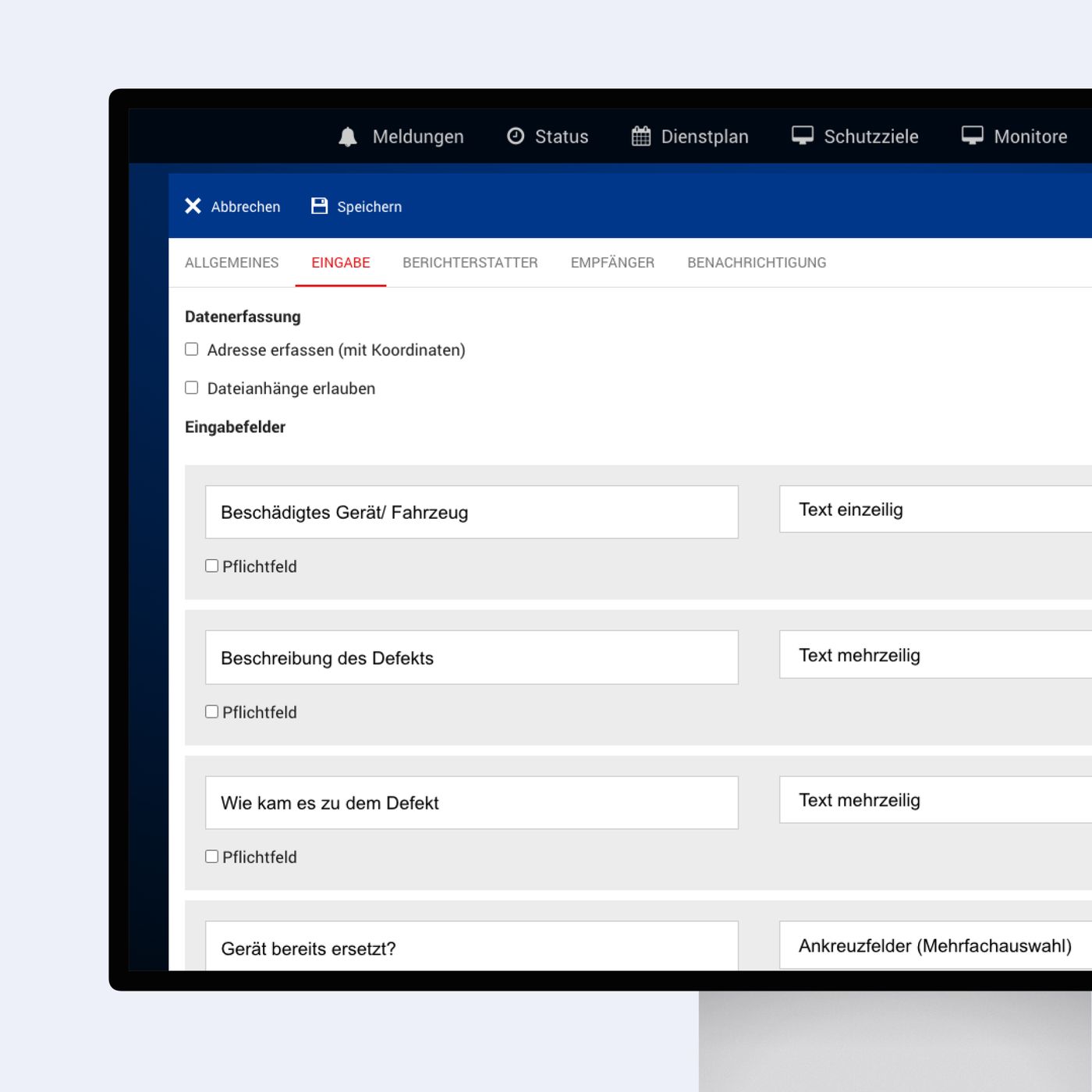Click the floppy disk save icon
Viewport: 1092px width, 1092px height.
tap(320, 206)
